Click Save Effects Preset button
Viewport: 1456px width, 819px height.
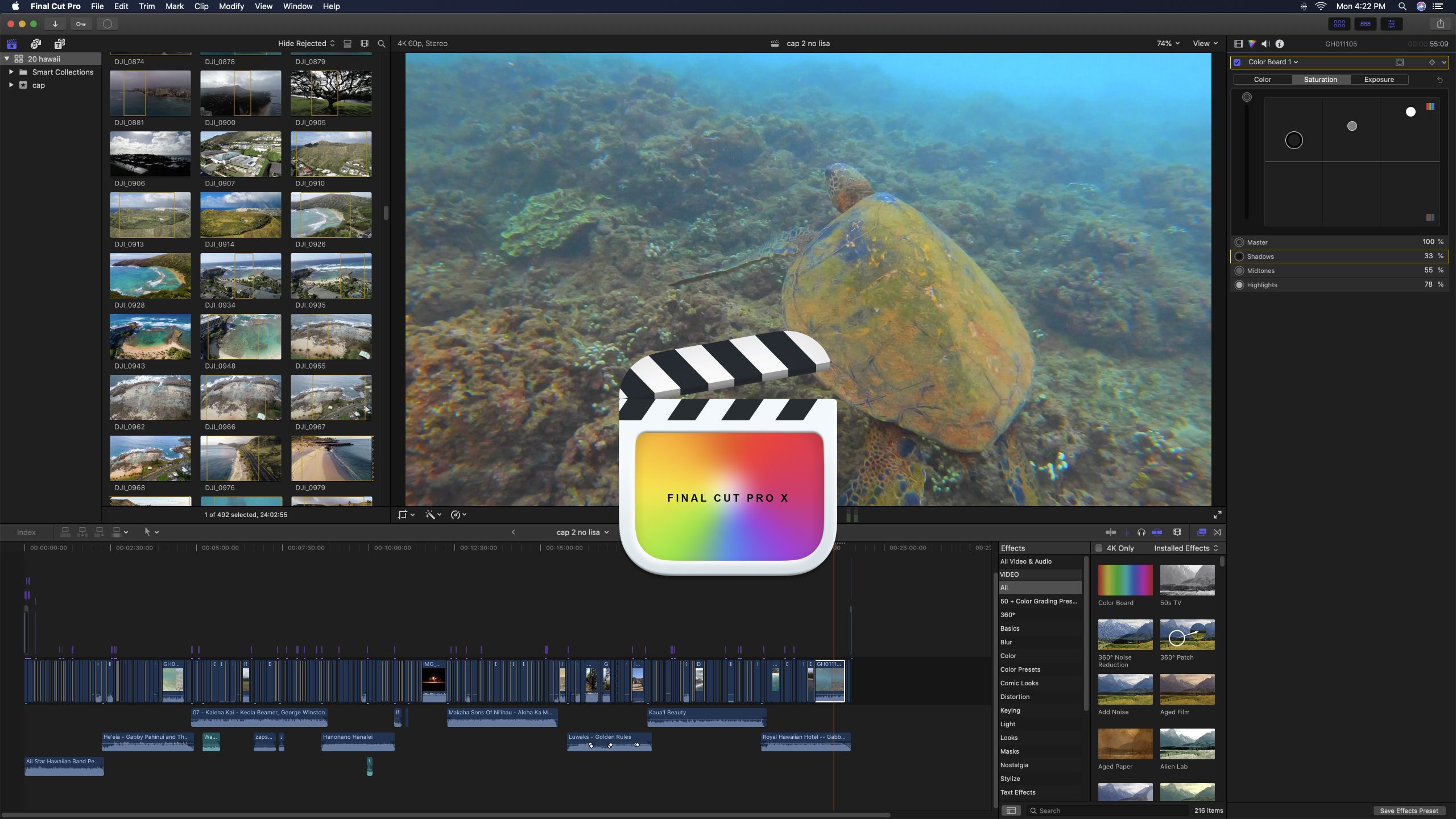point(1409,810)
